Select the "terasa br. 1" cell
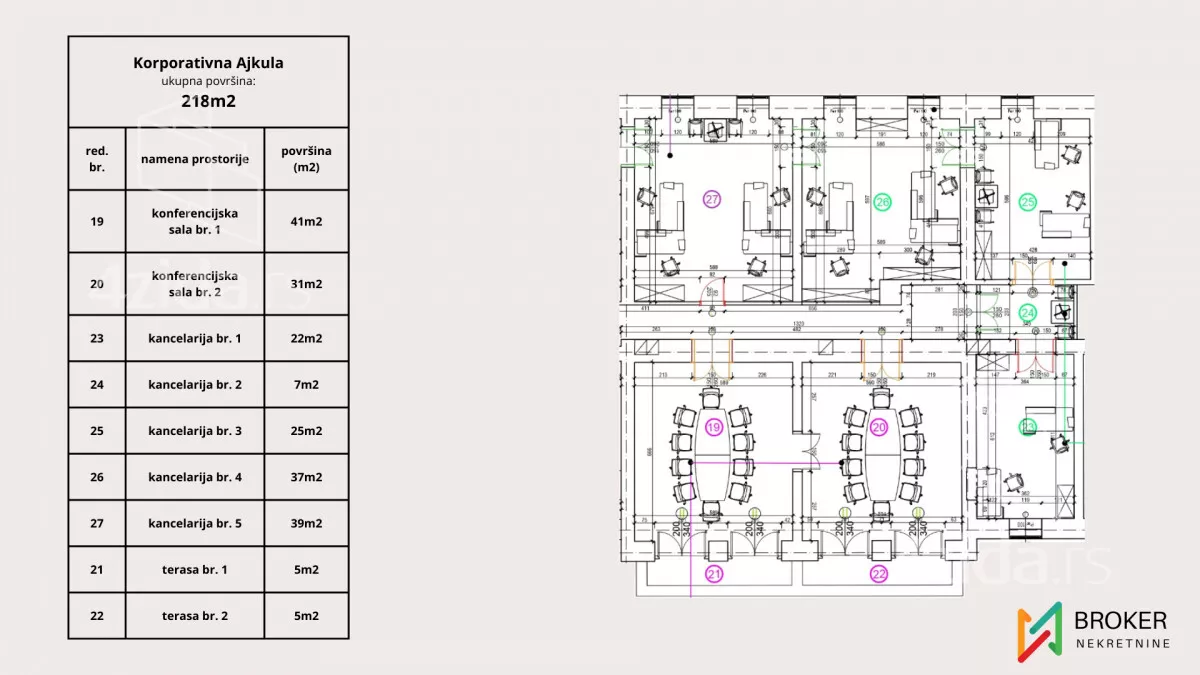Screen dimensions: 1200x675 [x=195, y=569]
